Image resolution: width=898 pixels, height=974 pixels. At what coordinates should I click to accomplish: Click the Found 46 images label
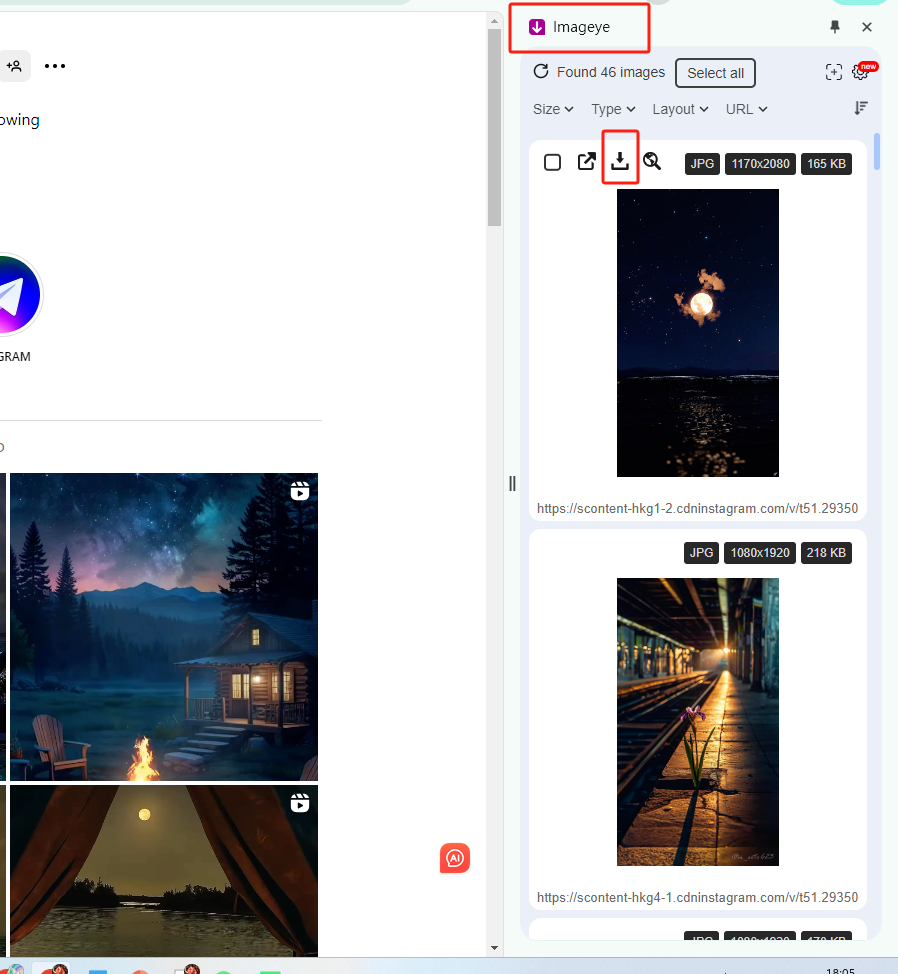[610, 72]
